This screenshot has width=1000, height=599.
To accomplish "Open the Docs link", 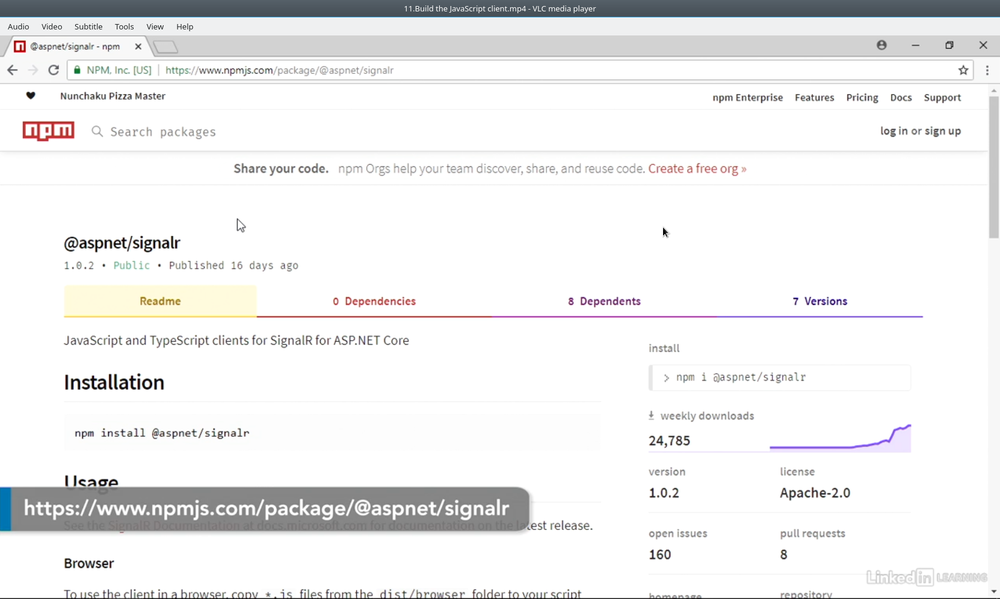I will pos(901,98).
